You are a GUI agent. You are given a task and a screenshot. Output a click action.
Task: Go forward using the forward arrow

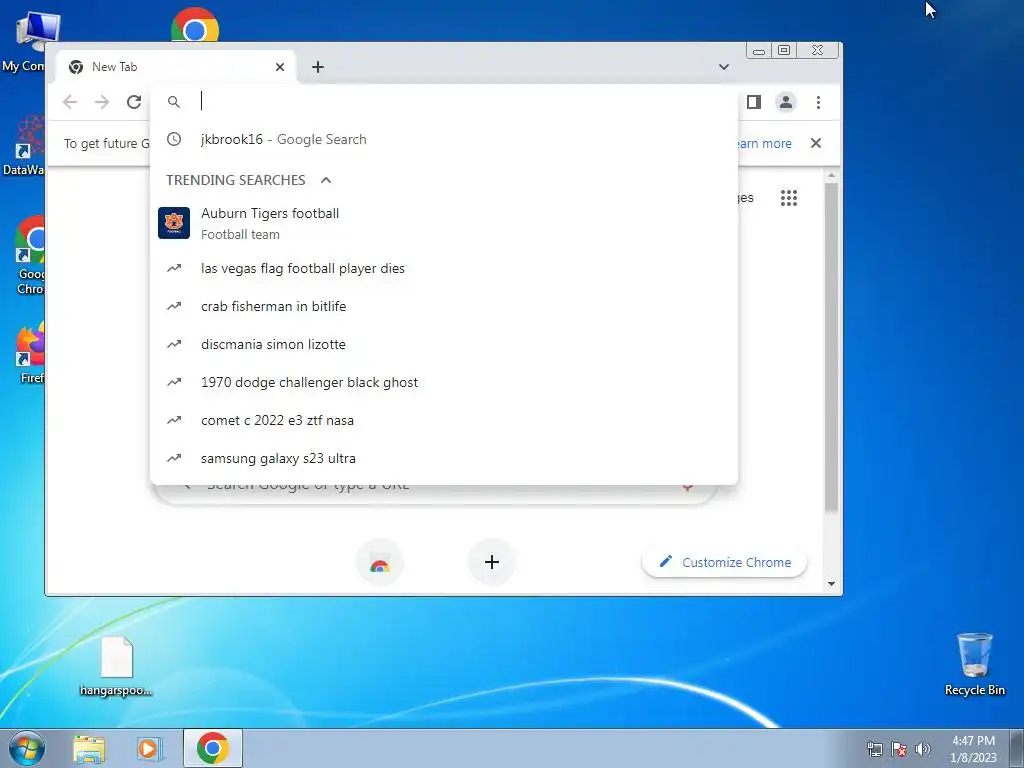[102, 102]
